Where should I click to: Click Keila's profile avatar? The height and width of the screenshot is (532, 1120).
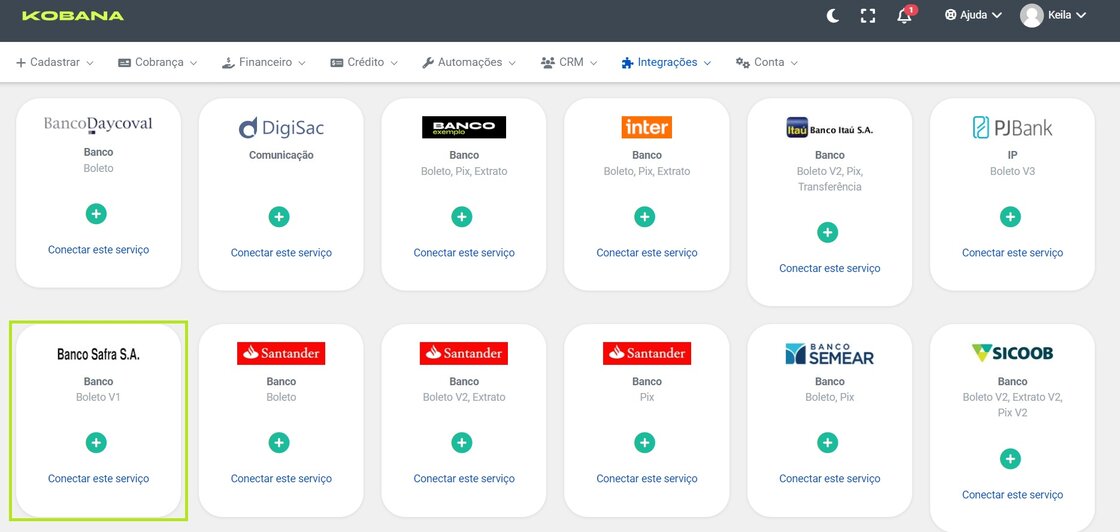click(x=1031, y=16)
